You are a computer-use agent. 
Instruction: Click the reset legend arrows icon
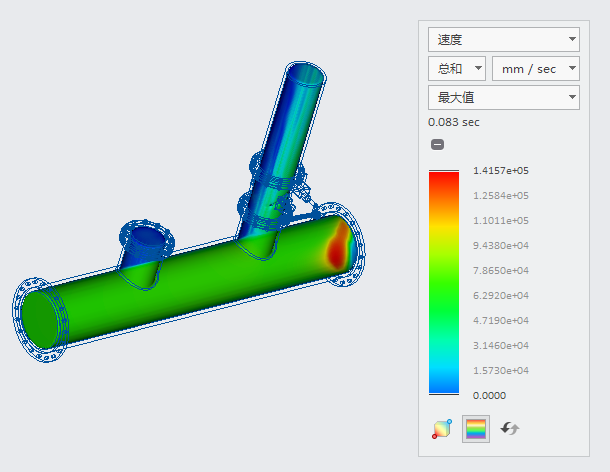click(x=510, y=429)
